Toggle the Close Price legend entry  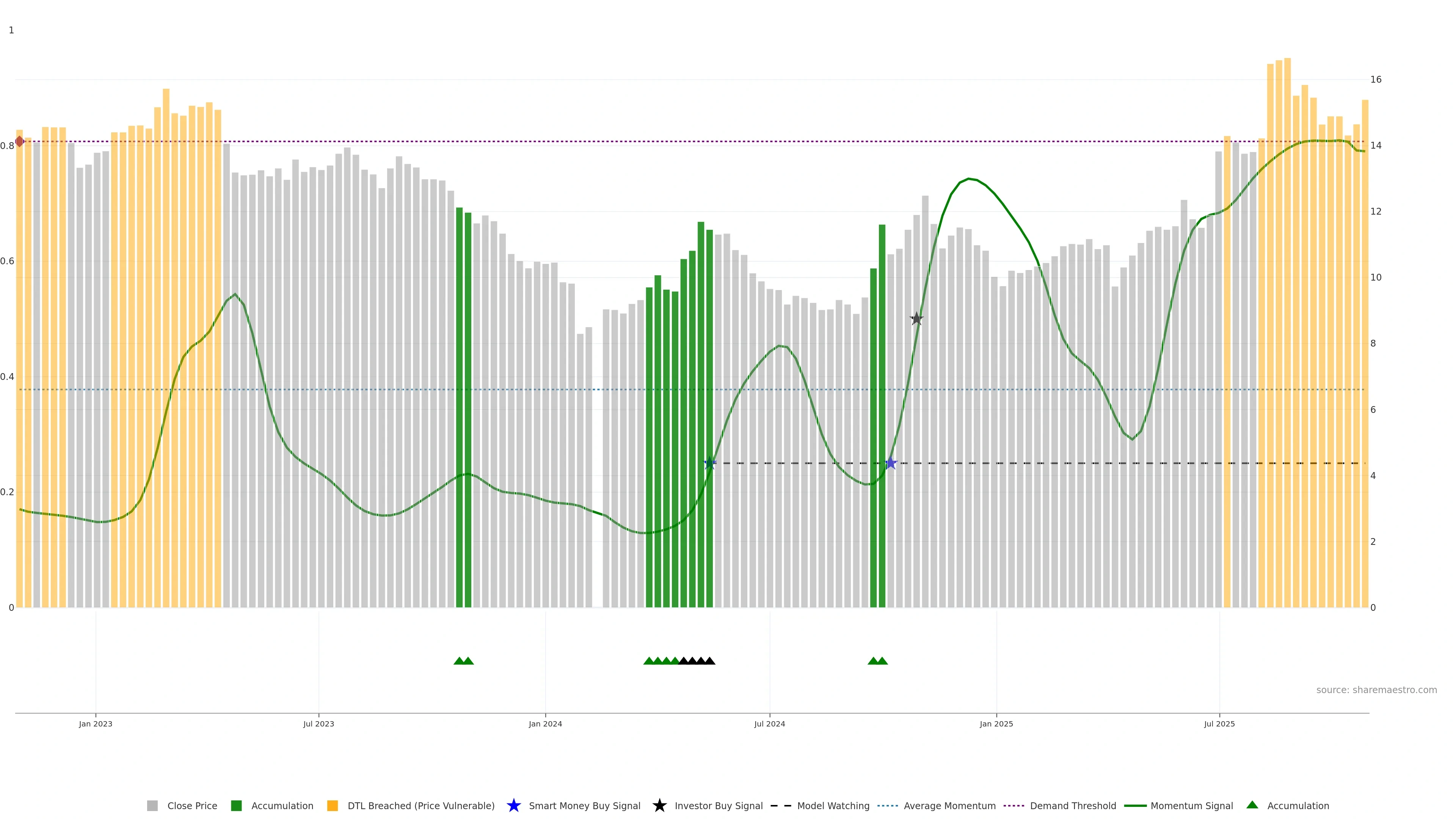click(x=191, y=806)
